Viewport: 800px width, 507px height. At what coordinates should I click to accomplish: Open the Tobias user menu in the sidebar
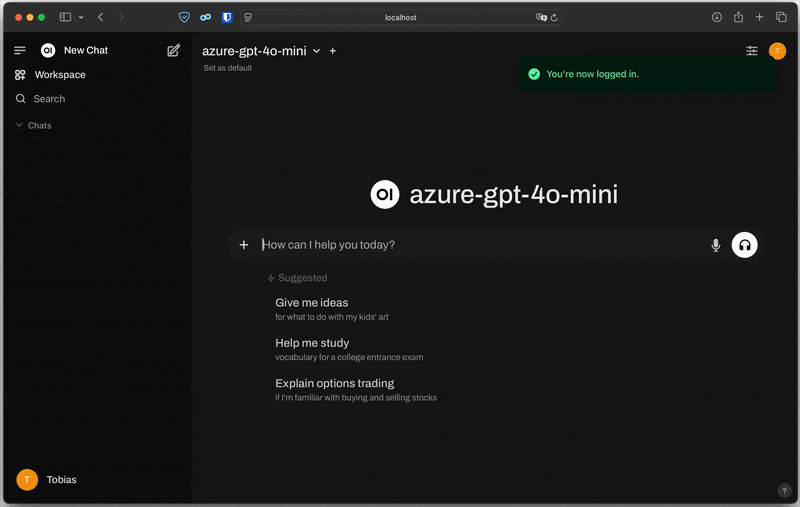point(47,479)
